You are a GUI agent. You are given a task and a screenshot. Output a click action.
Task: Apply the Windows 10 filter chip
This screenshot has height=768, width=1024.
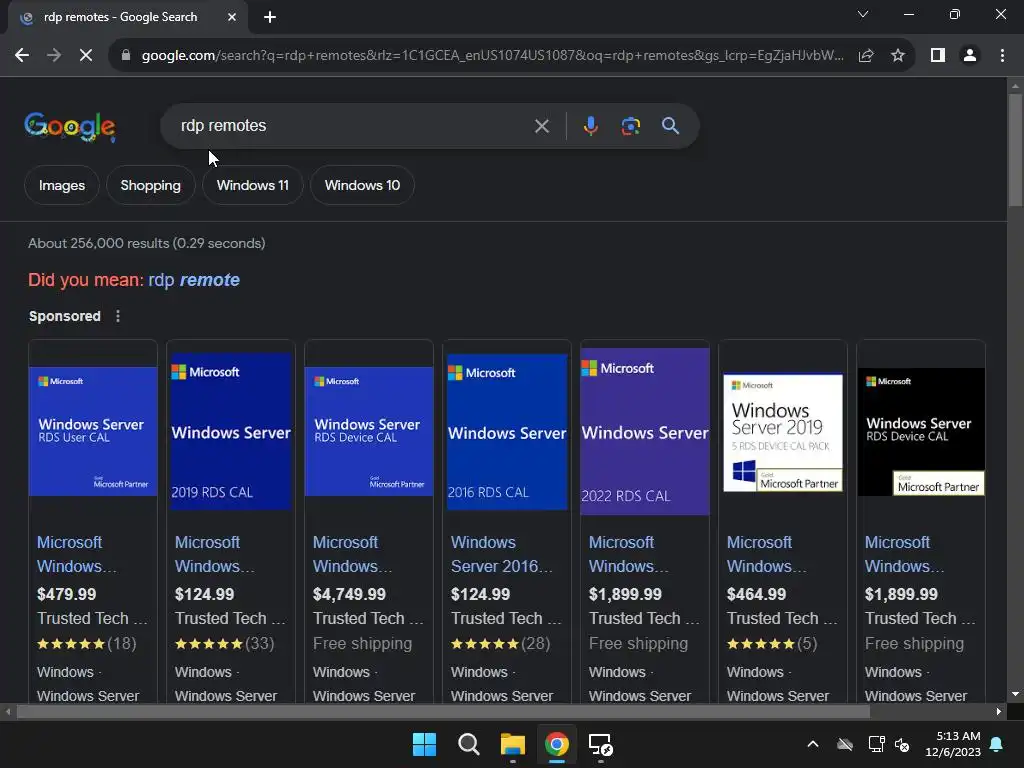tap(362, 185)
